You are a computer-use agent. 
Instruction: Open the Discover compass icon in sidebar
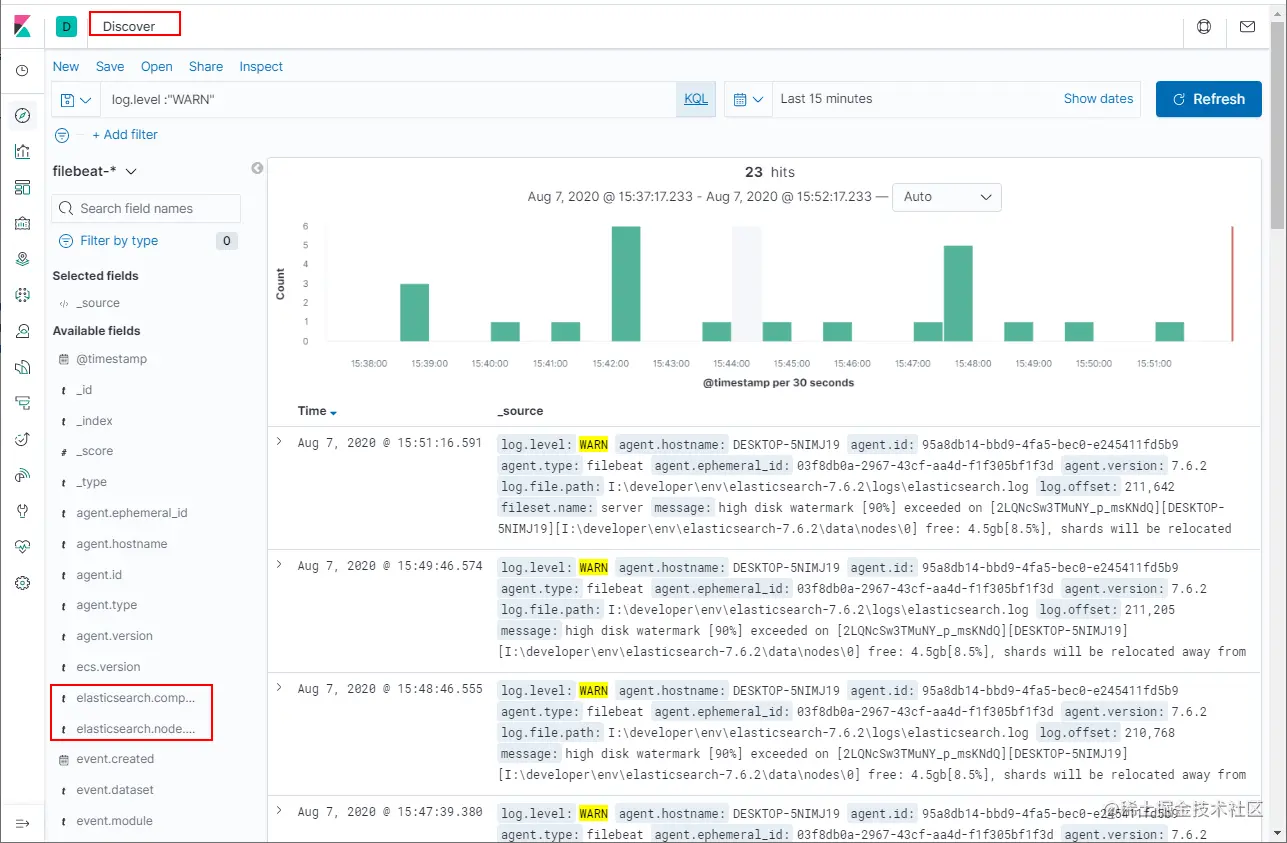pyautogui.click(x=22, y=115)
